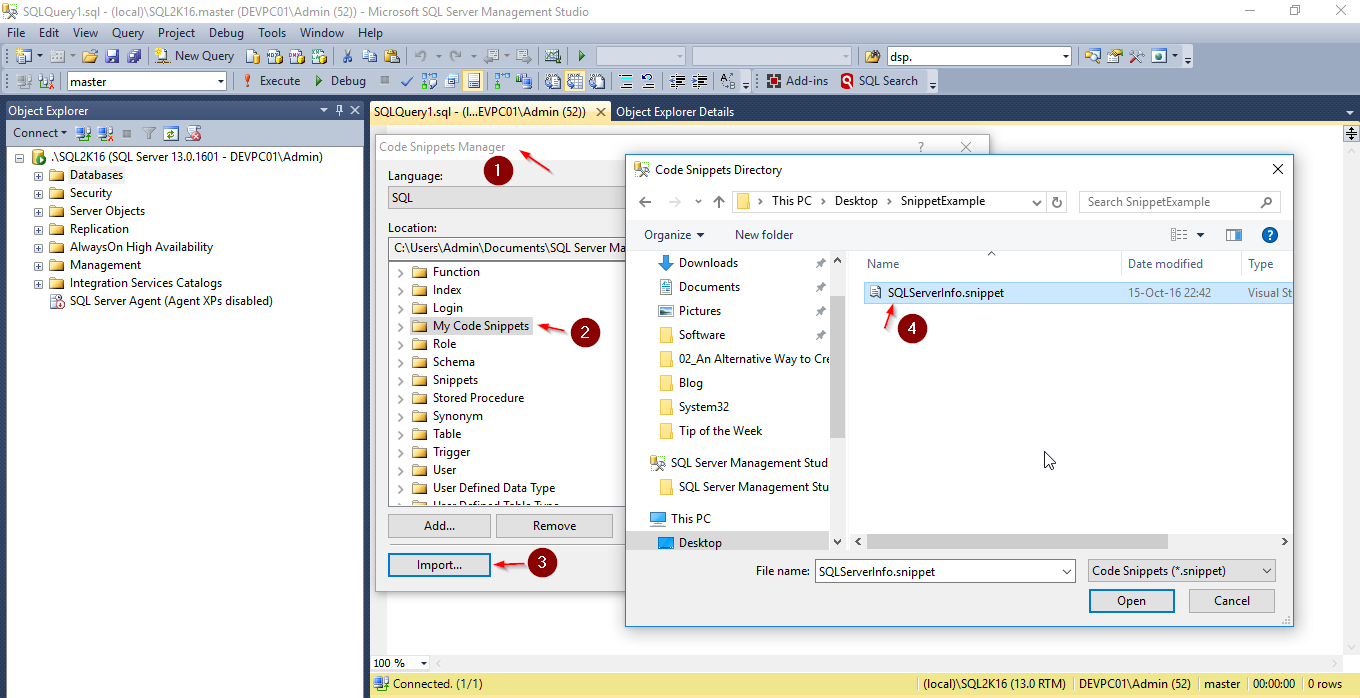Click the Open button
The image size is (1360, 698).
[1131, 601]
